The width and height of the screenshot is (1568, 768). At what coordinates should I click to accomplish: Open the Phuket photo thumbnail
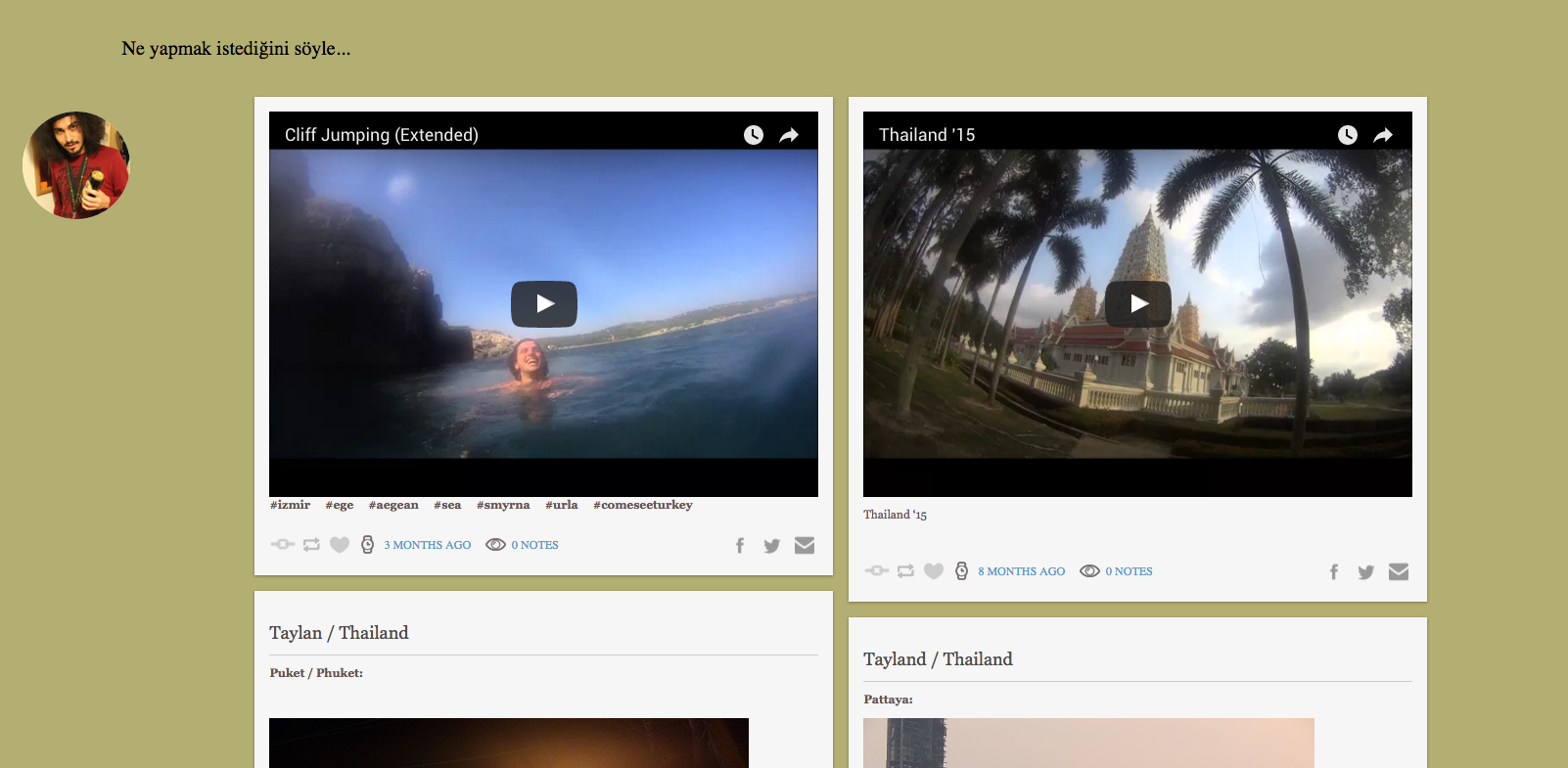[x=509, y=743]
